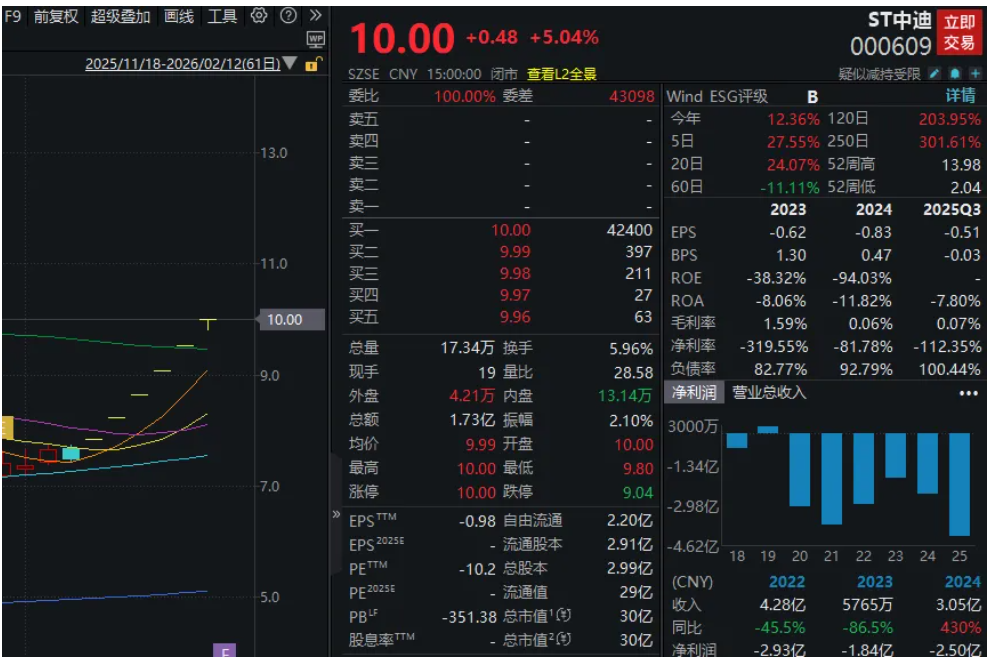Viewport: 992px width, 664px height.
Task: Toggle 前复权 price adjustment mode
Action: [56, 16]
